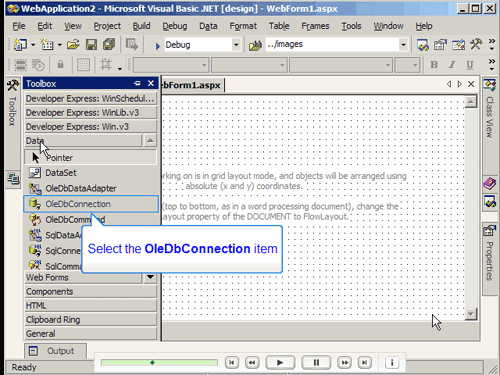The width and height of the screenshot is (500, 375).
Task: Click the Start debugging play arrow
Action: (158, 45)
